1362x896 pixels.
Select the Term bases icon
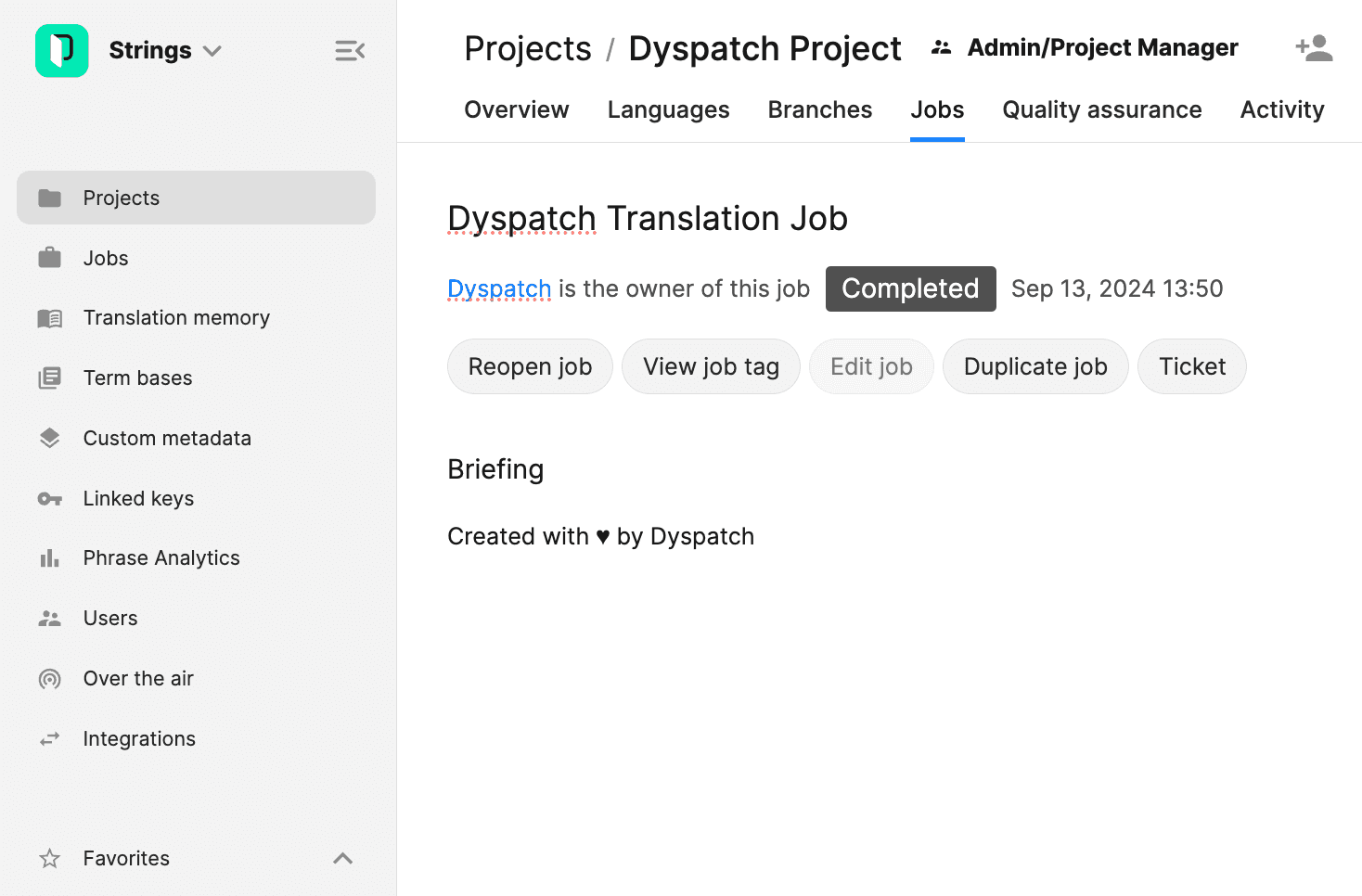[x=48, y=378]
